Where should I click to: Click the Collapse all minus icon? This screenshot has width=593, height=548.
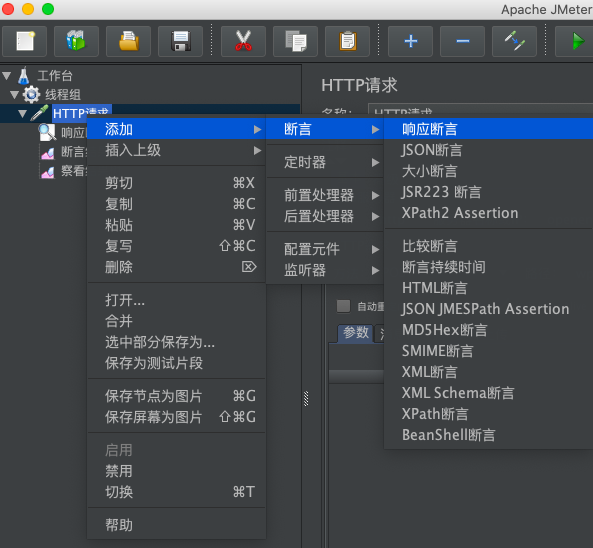click(463, 41)
